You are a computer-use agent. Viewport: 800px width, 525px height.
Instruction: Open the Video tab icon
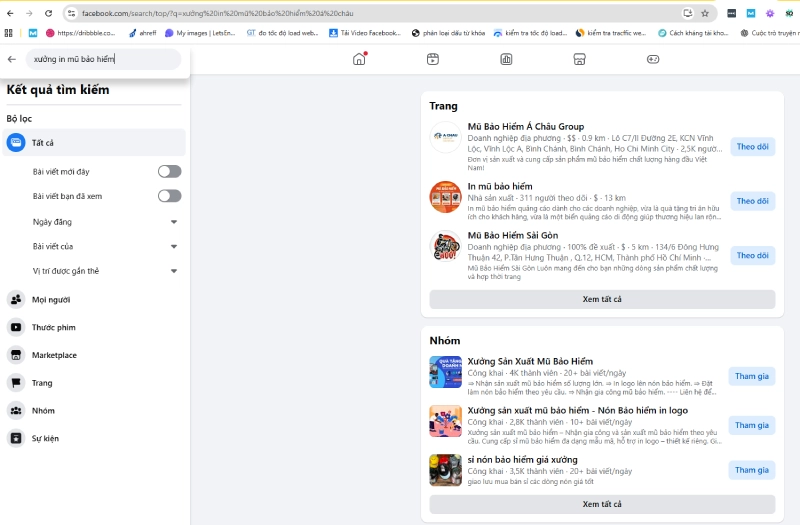[433, 59]
